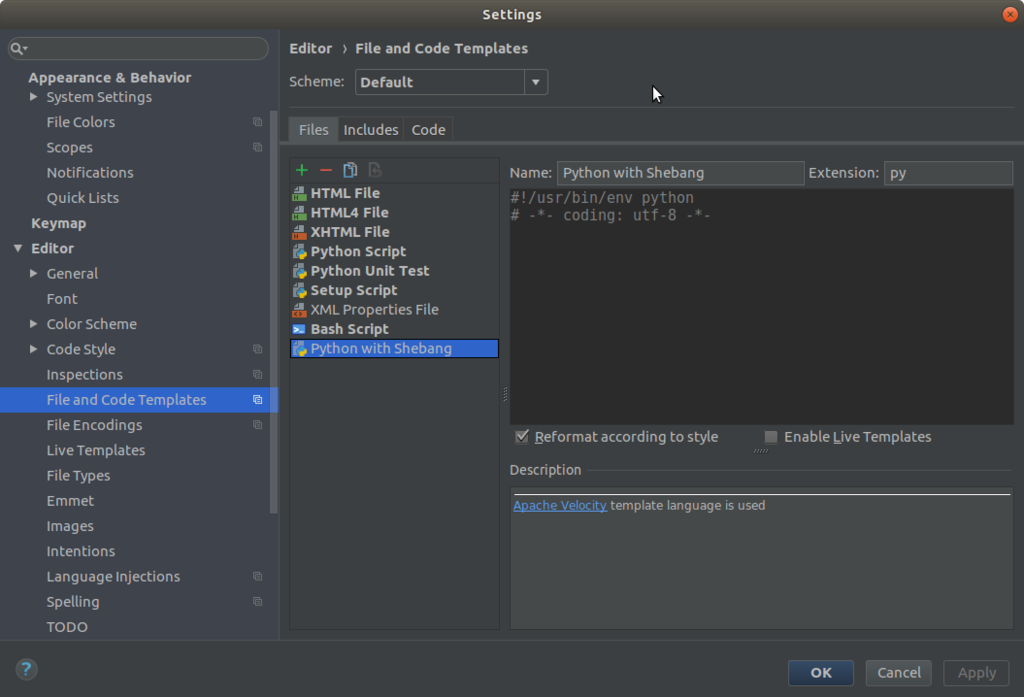Close the Settings dialog window
This screenshot has height=697, width=1024.
coord(1010,14)
